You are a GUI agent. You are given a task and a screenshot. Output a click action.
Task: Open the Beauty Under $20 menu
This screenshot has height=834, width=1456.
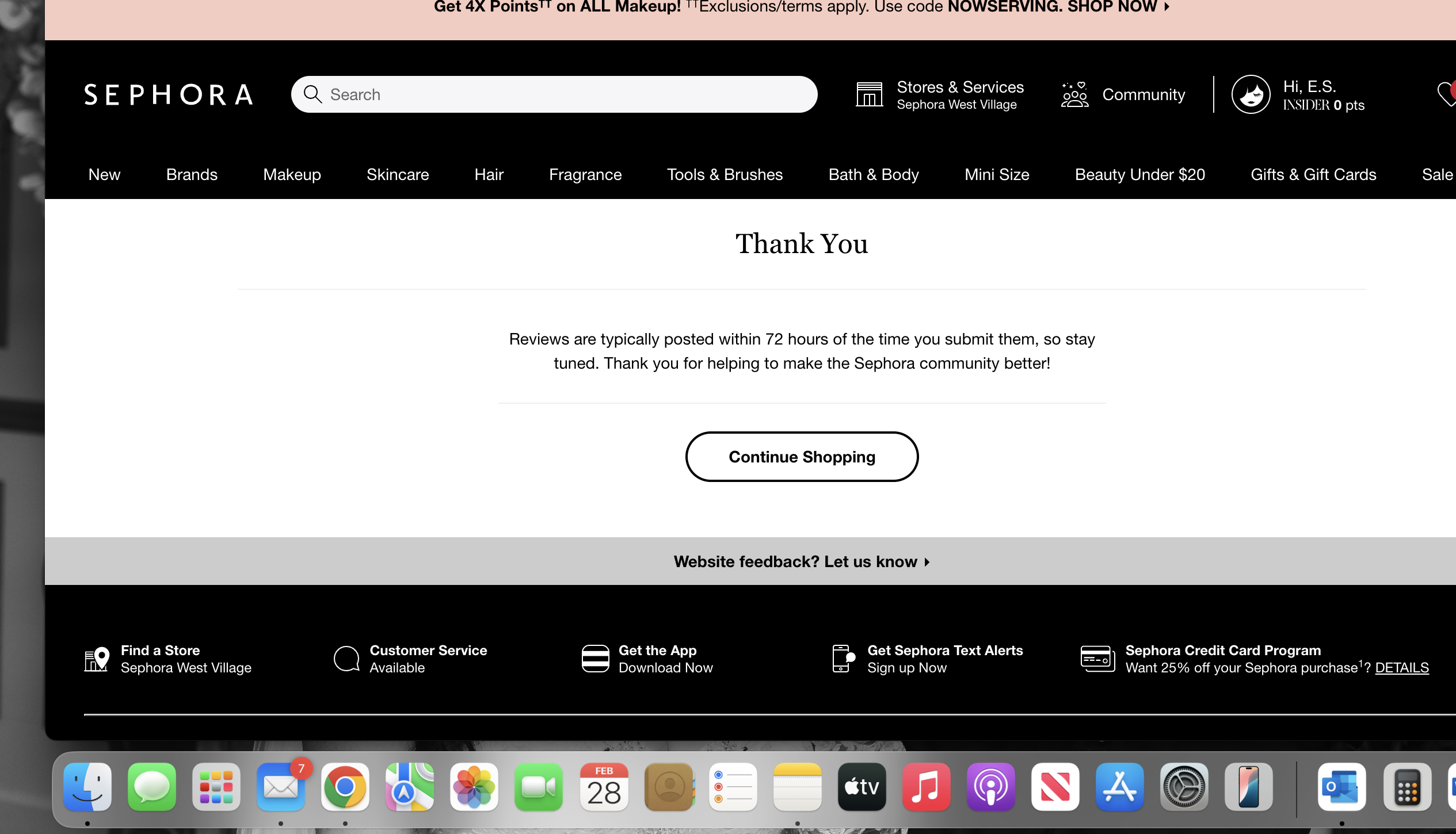point(1139,175)
